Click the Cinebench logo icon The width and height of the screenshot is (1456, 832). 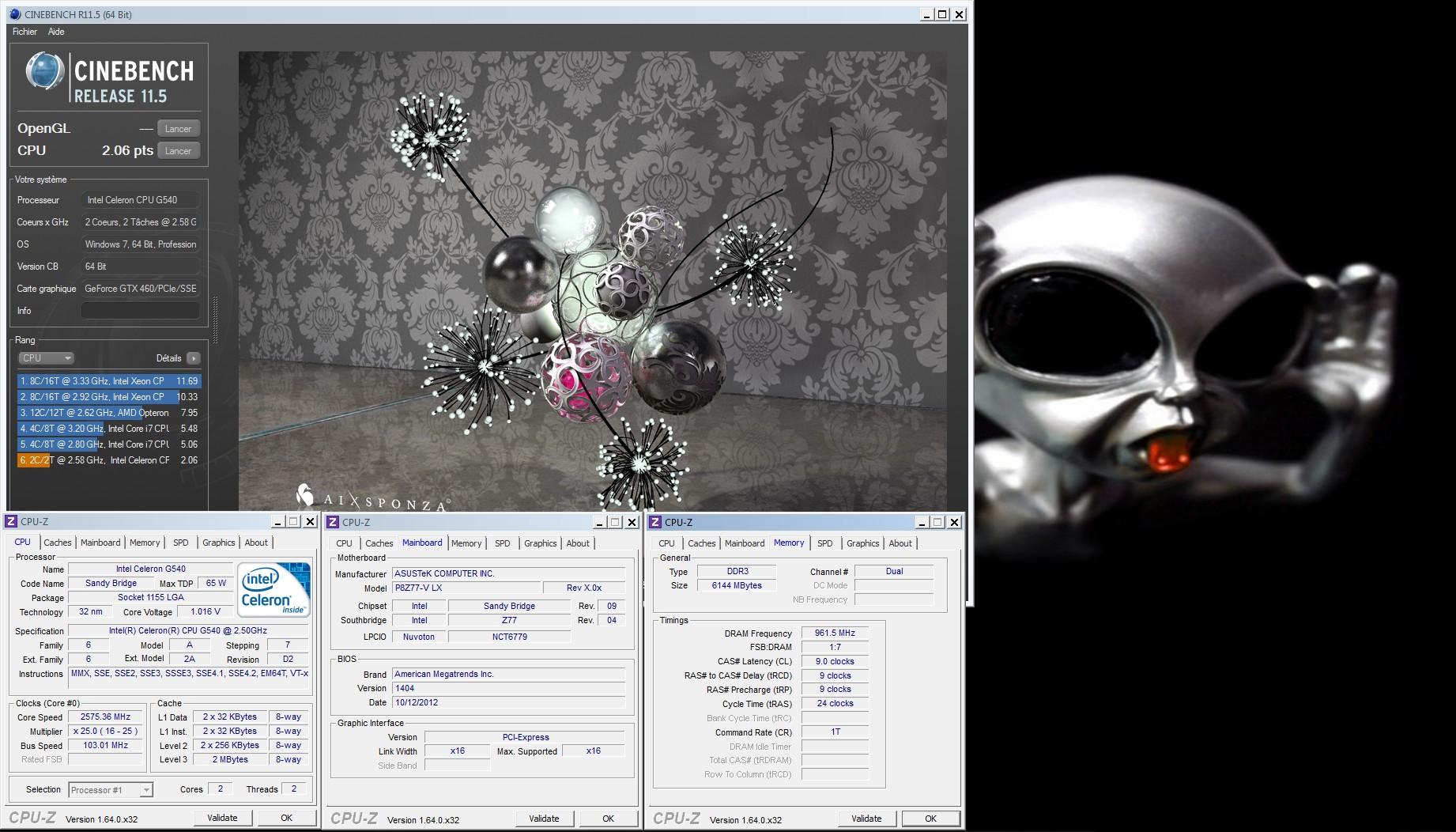tap(44, 72)
